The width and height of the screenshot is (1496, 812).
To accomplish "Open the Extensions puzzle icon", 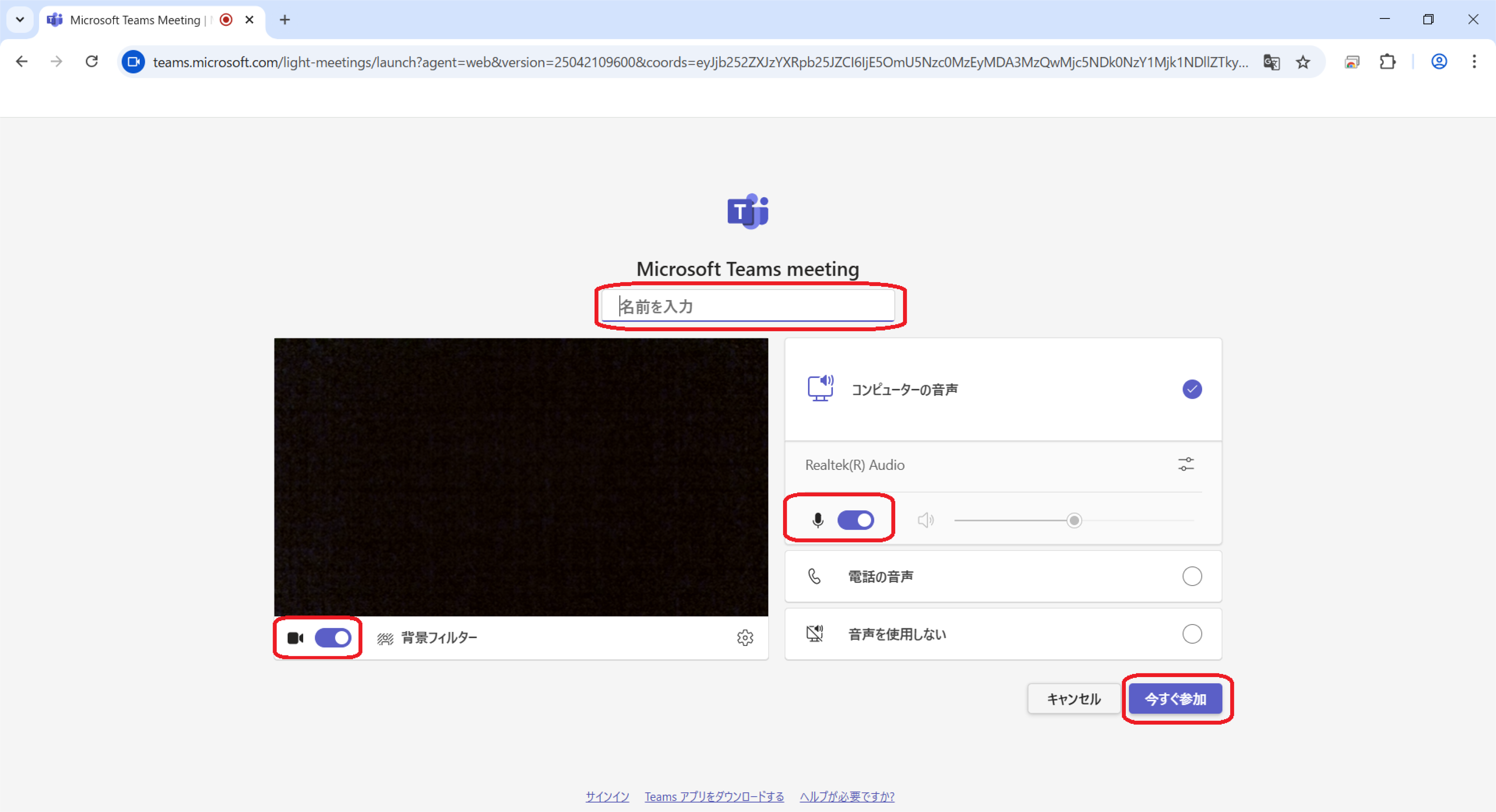I will coord(1387,62).
